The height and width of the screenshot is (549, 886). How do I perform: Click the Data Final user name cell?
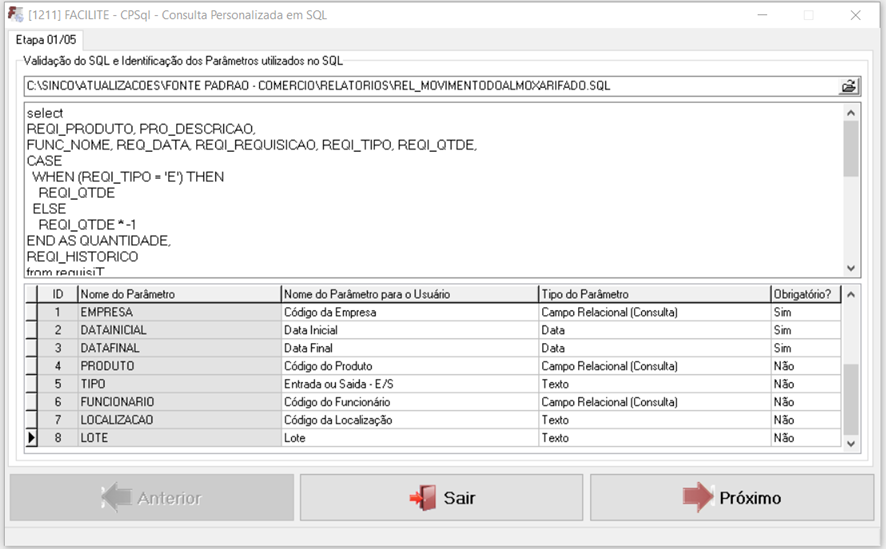(x=410, y=348)
